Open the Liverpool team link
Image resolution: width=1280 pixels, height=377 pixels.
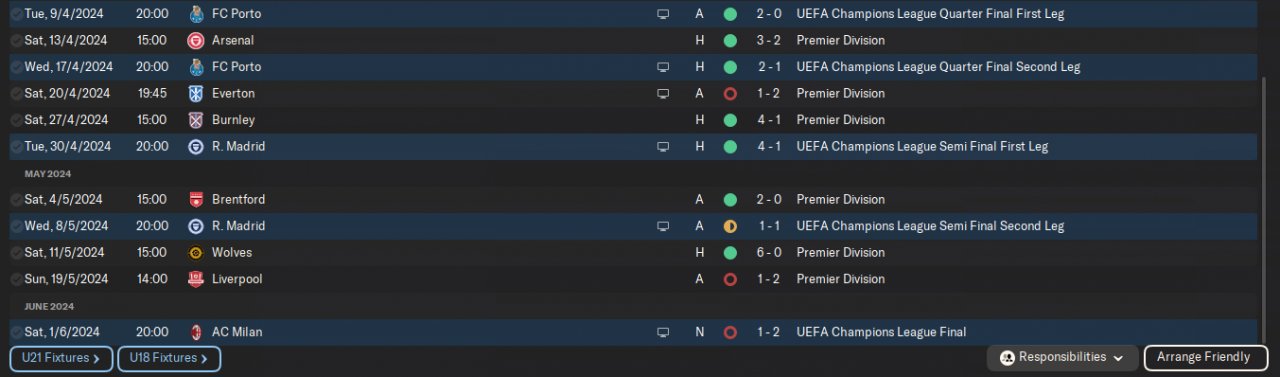pos(237,279)
